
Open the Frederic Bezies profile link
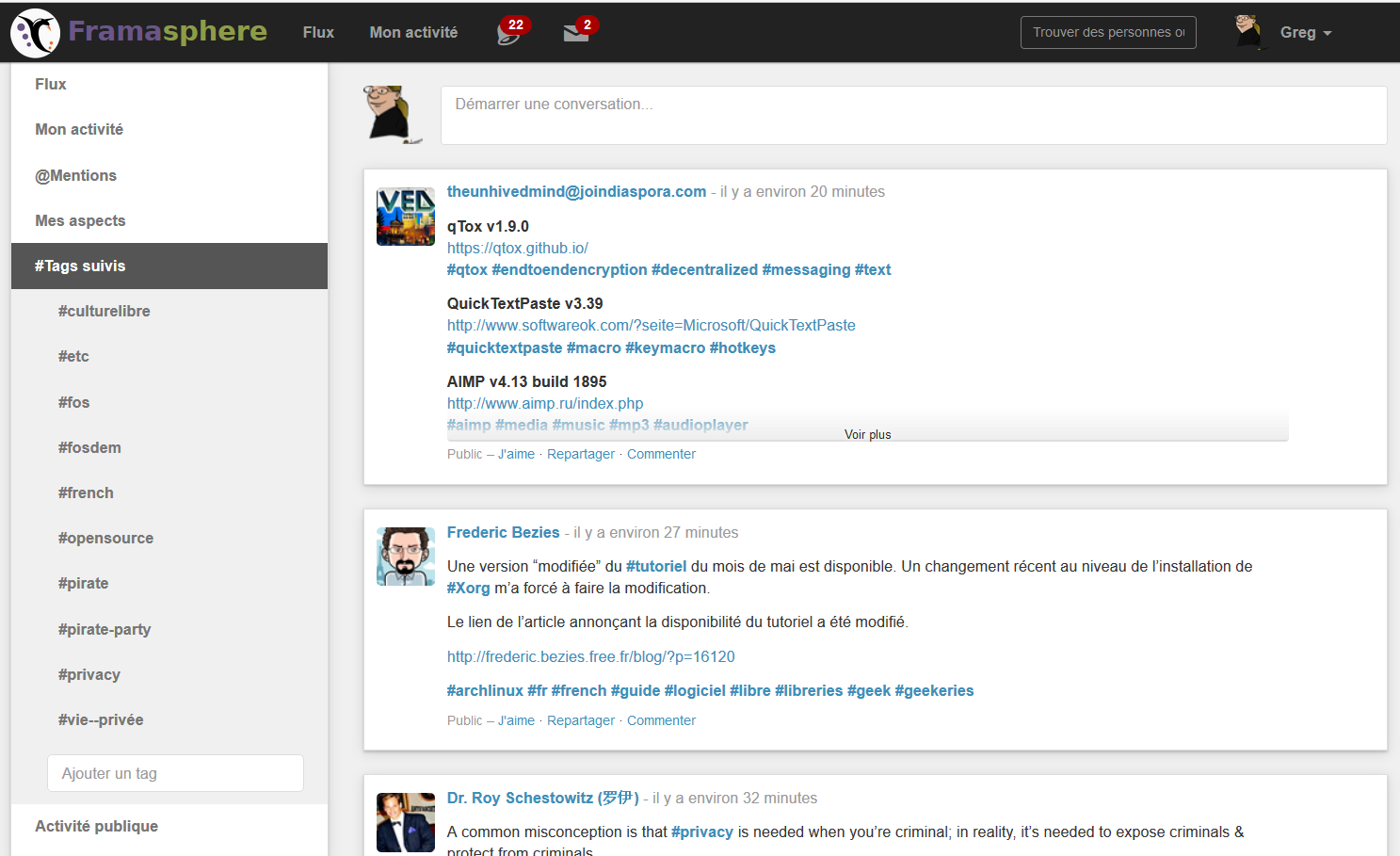click(503, 532)
